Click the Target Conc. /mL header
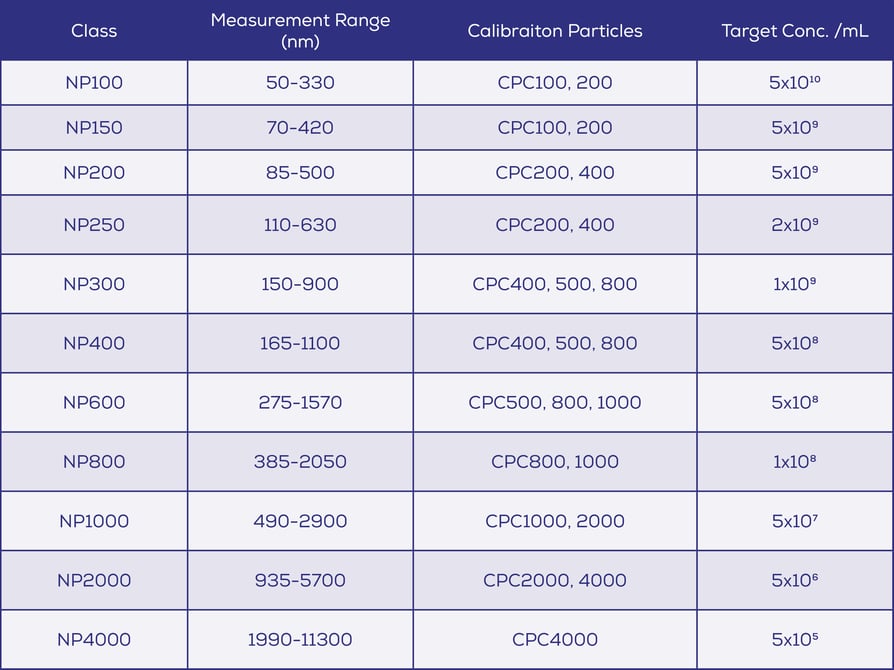 coord(795,30)
